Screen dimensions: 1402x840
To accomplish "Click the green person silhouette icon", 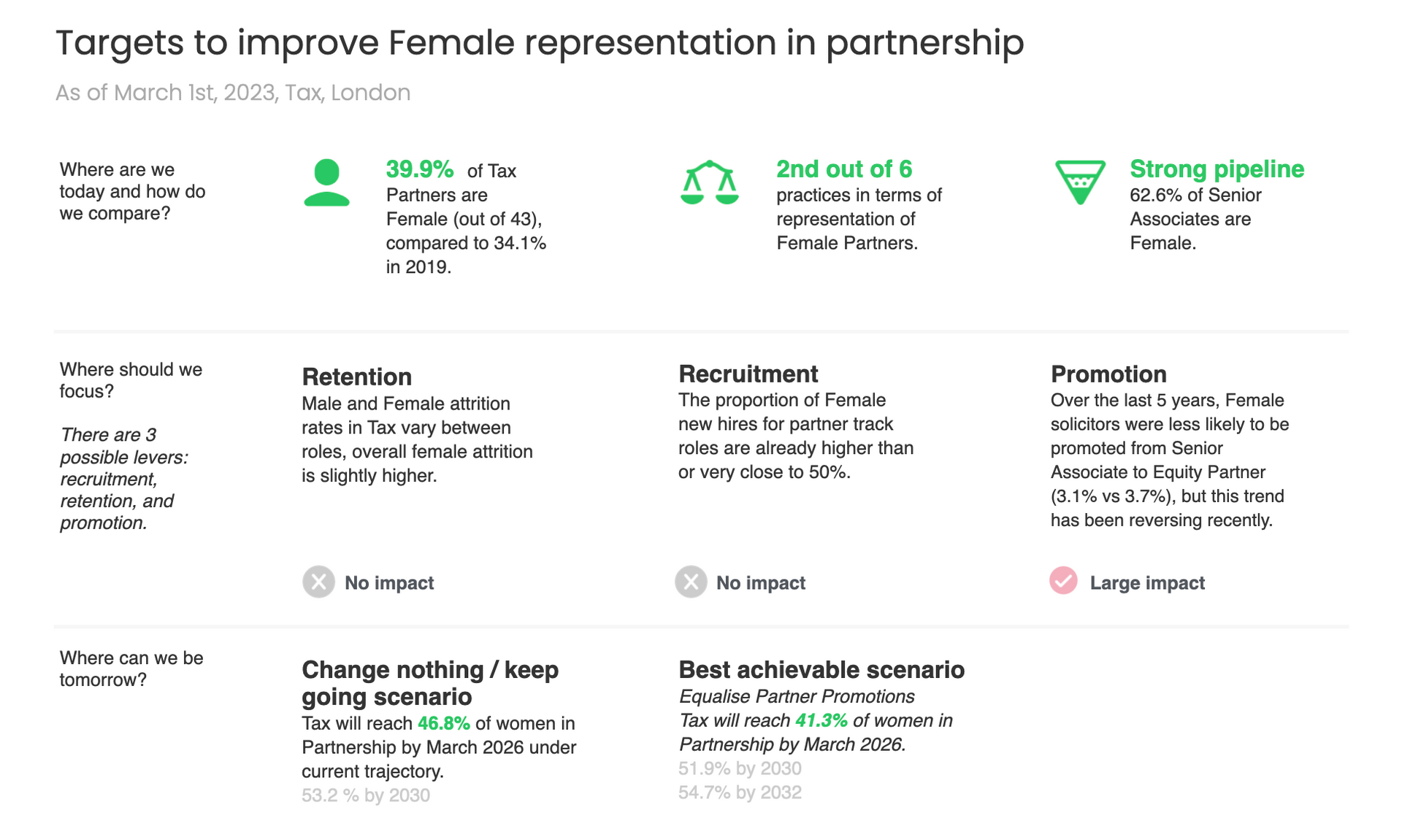I will 326,182.
